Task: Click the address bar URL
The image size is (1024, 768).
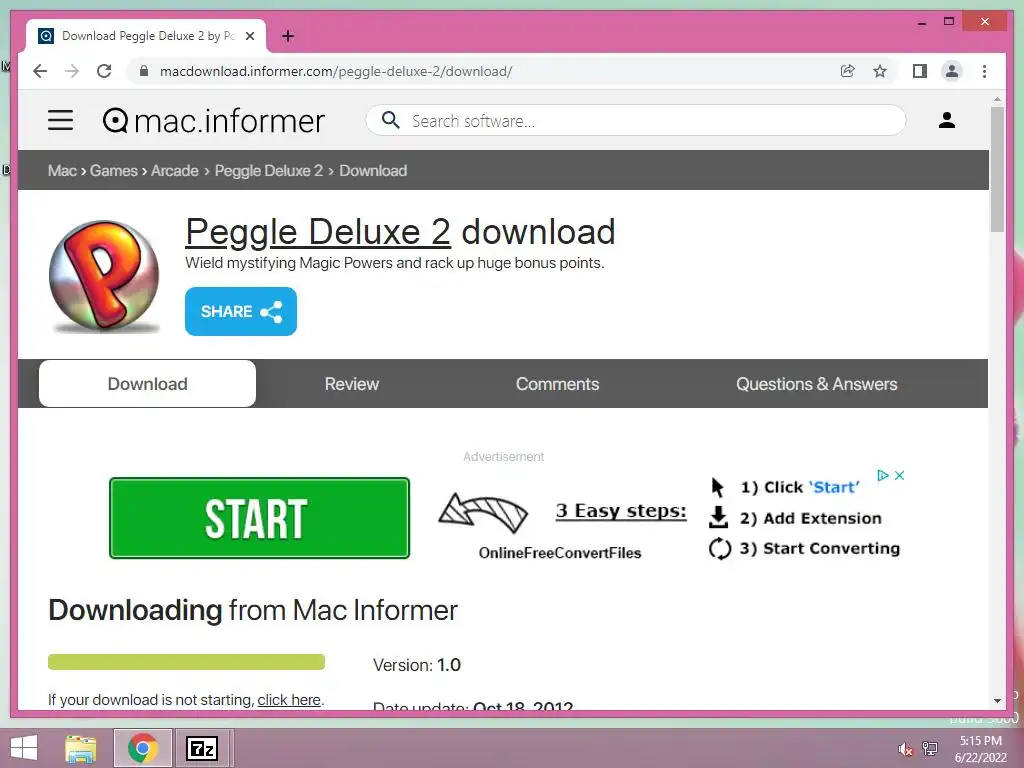Action: pos(336,71)
